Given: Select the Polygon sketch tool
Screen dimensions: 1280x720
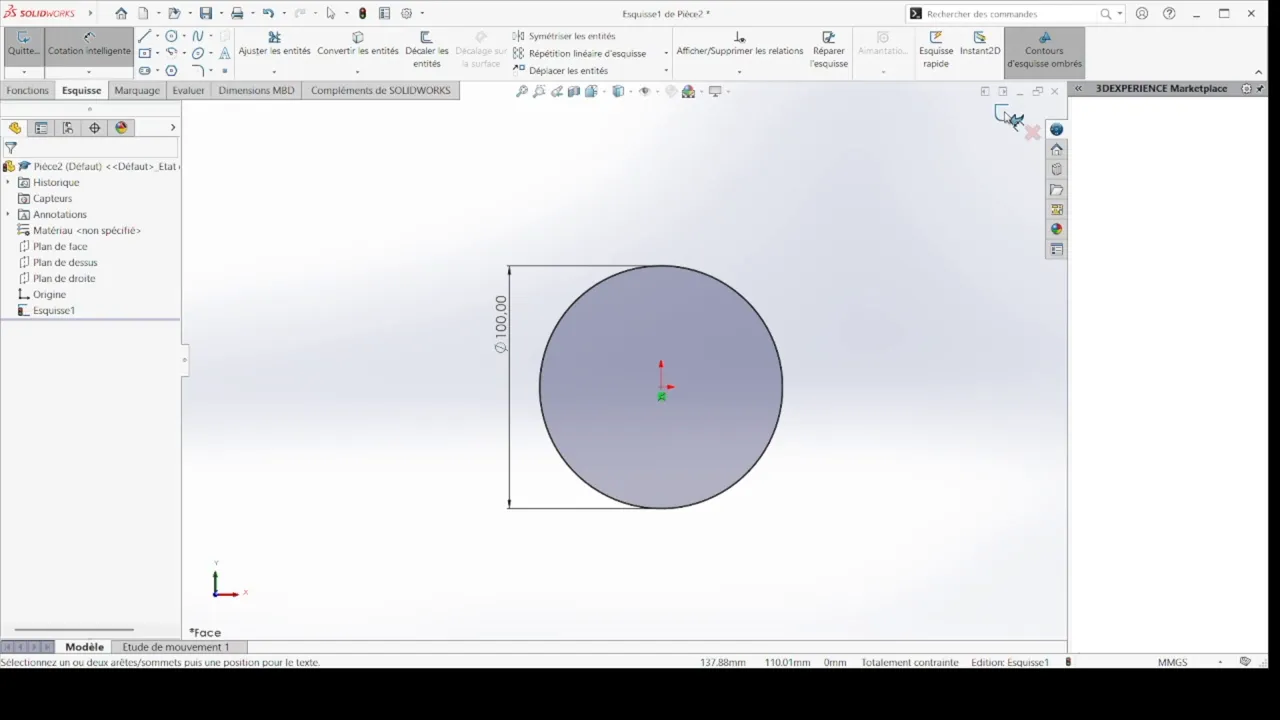Looking at the screenshot, I should coord(171,71).
